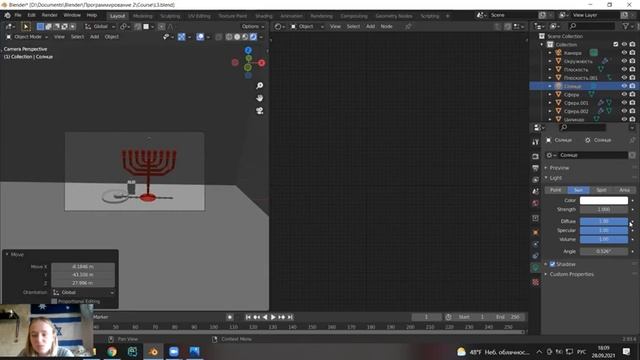Click the outliner filter funnel icon

point(626,26)
